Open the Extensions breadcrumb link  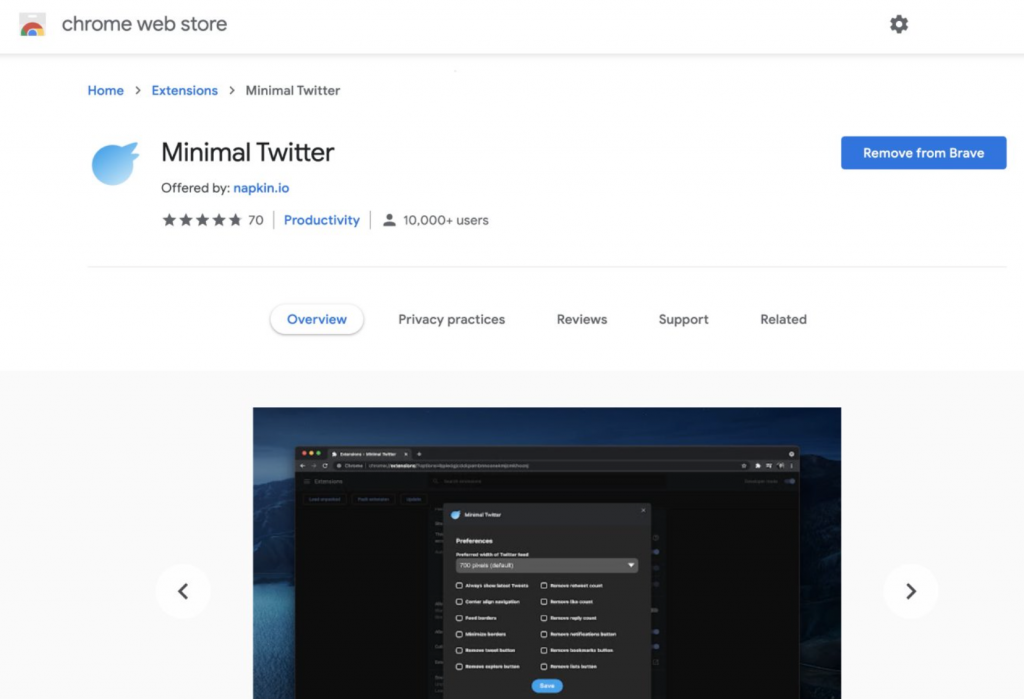coord(185,90)
